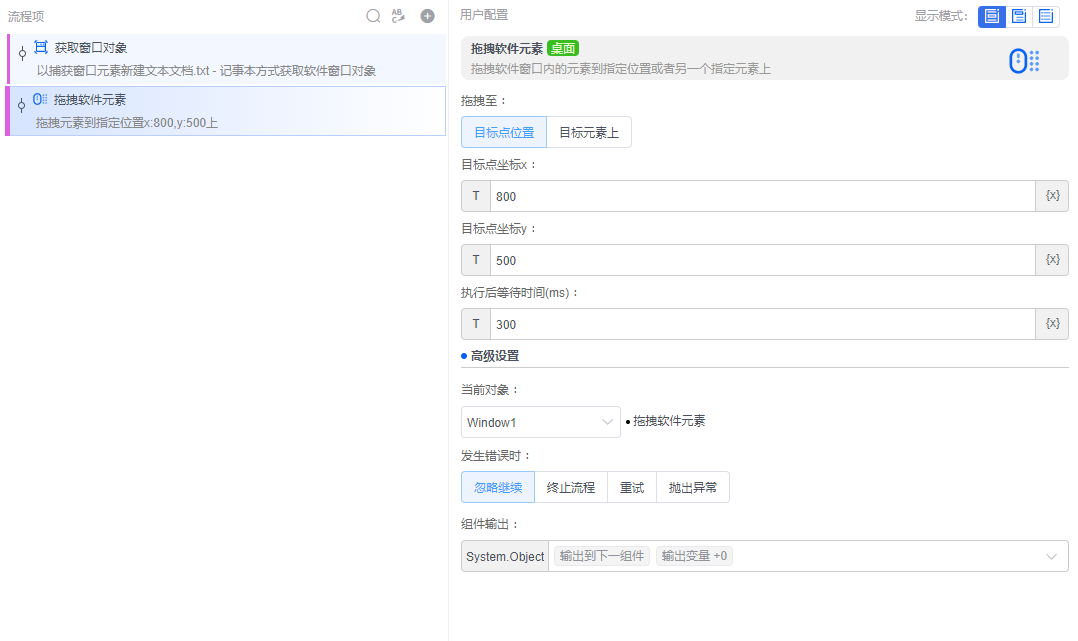Screen dimensions: 1078x641
Task: Select the middle 显示模式 view icon
Action: point(1018,16)
